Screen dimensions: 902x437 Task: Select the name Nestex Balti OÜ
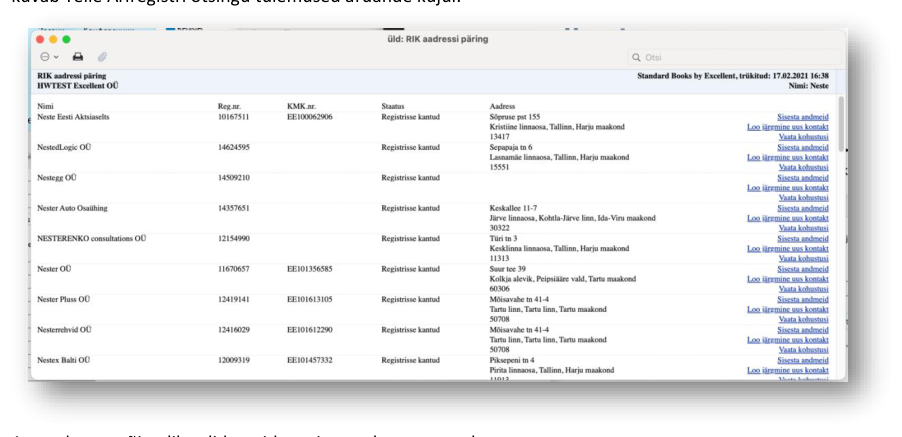click(63, 360)
